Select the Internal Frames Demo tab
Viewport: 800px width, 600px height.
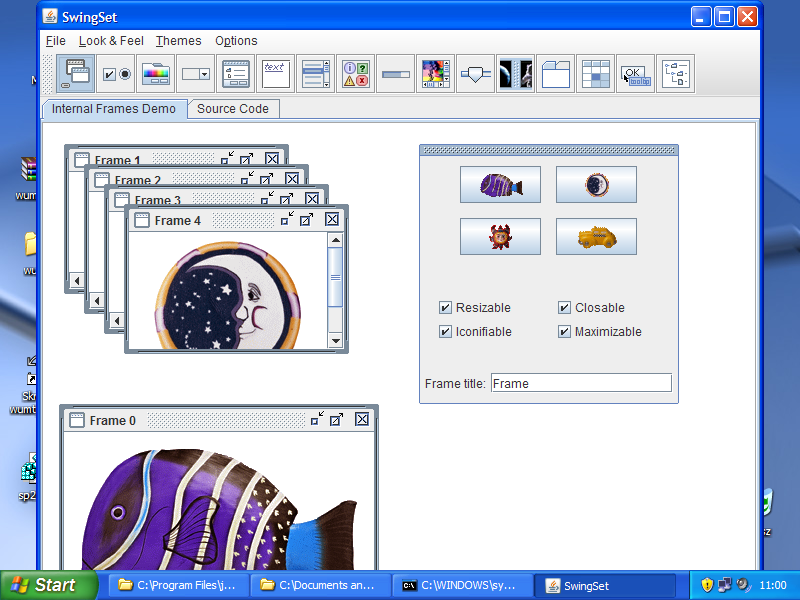(x=114, y=109)
